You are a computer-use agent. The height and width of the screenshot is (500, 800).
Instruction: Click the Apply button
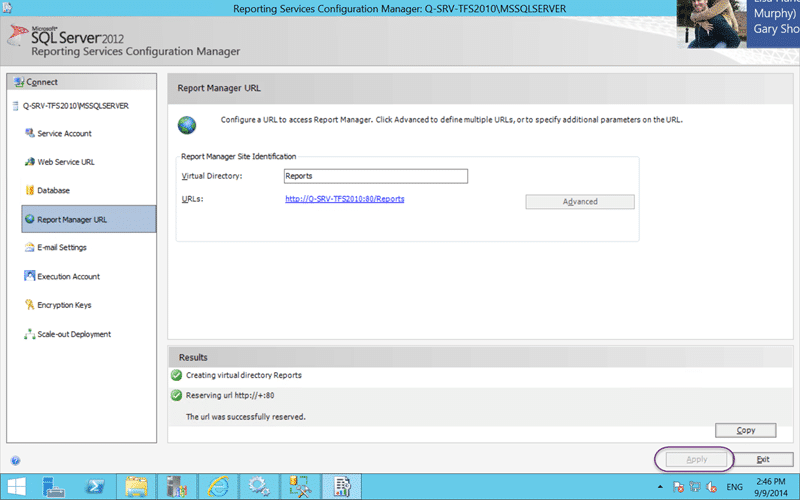click(x=696, y=459)
